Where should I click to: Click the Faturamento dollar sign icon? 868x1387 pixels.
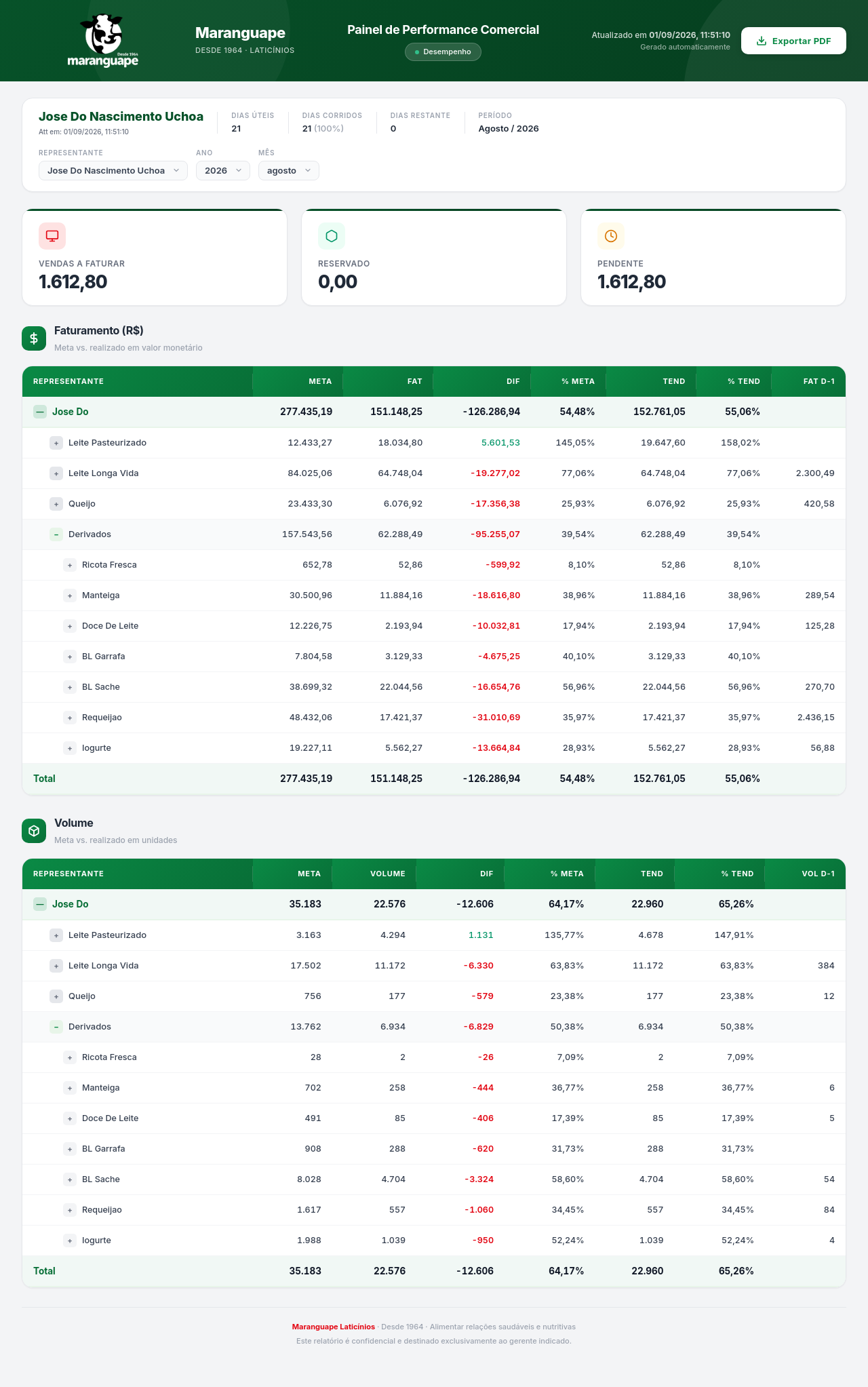click(34, 338)
